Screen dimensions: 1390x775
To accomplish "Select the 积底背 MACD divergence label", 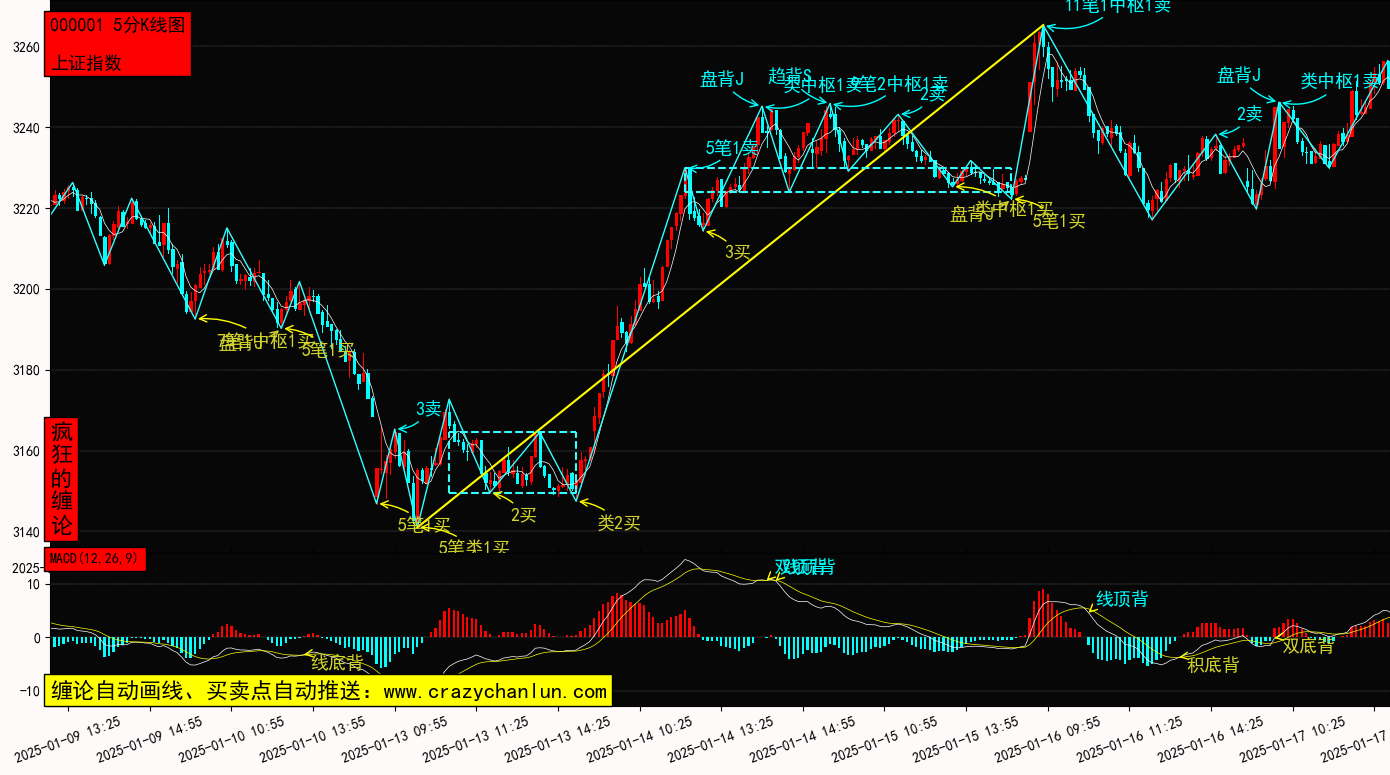I will coord(1212,664).
